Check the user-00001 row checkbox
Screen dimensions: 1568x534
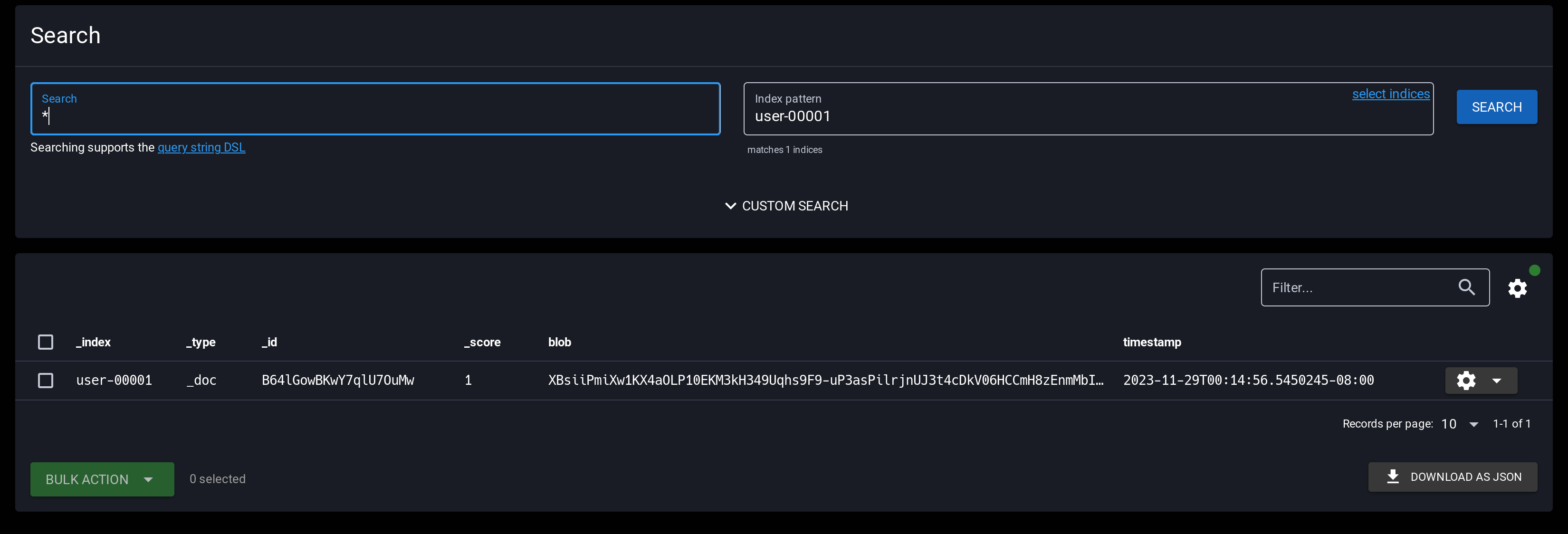tap(46, 381)
